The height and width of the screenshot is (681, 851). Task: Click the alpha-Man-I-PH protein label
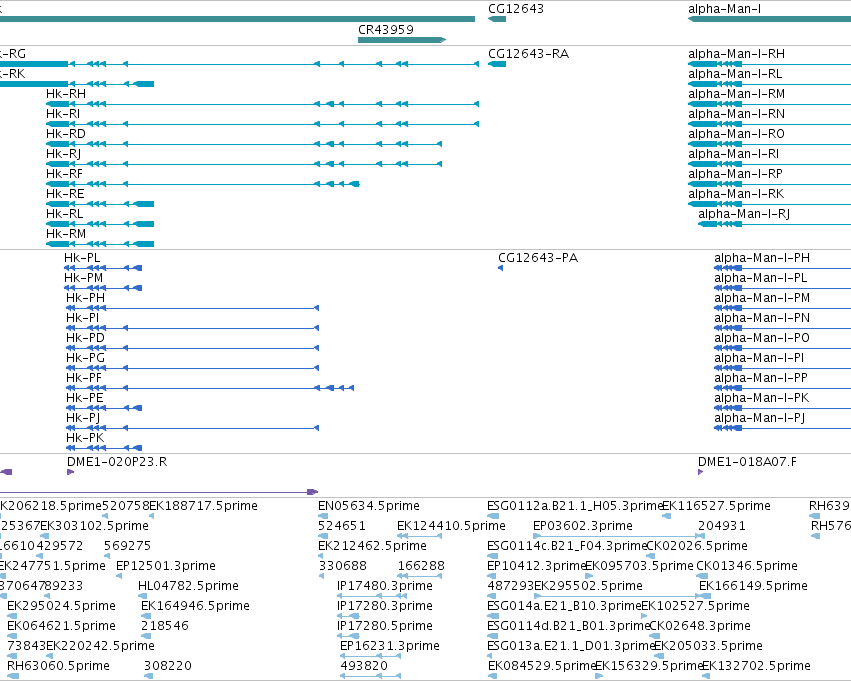click(x=762, y=258)
